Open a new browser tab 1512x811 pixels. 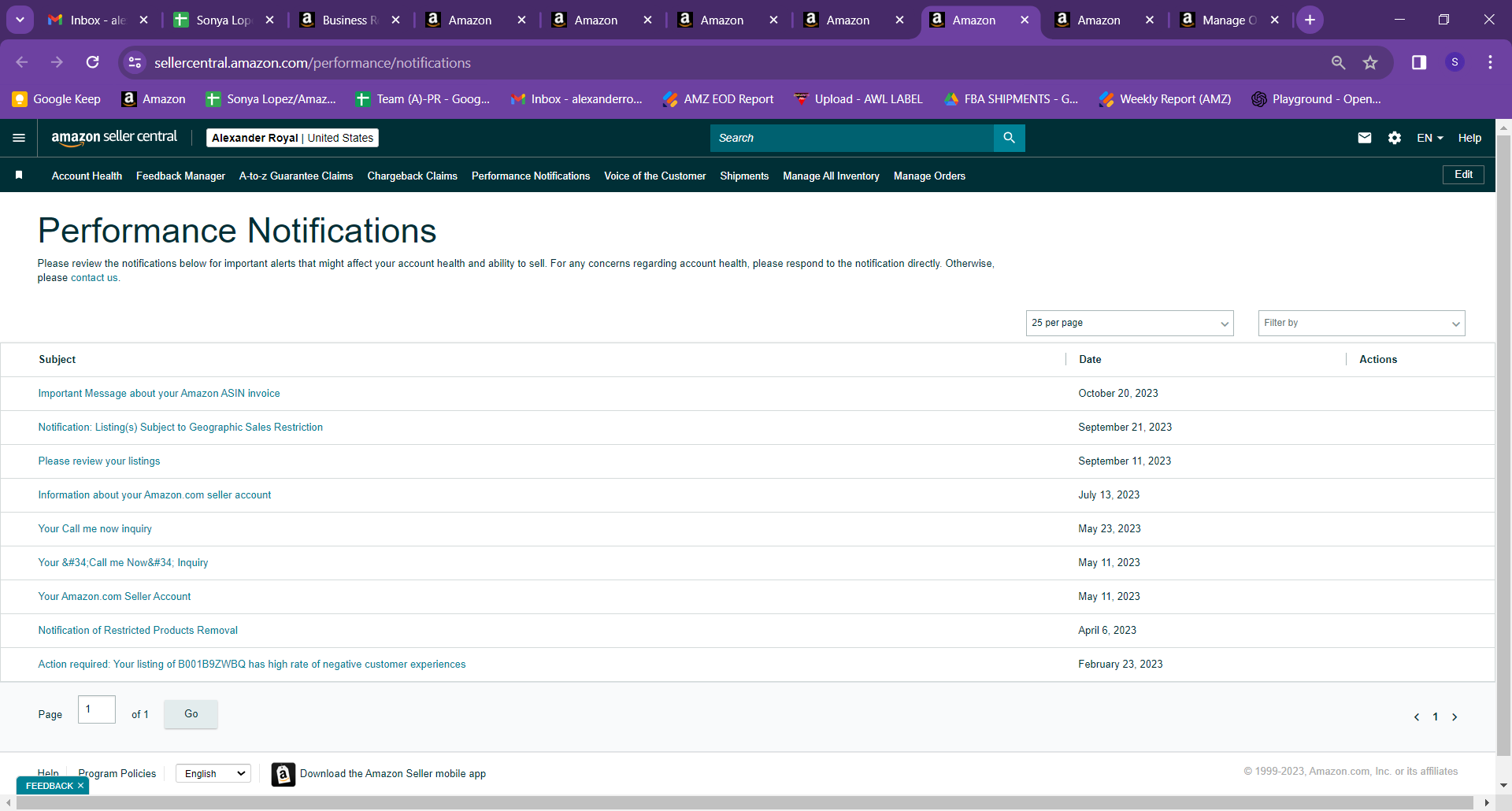(1310, 20)
